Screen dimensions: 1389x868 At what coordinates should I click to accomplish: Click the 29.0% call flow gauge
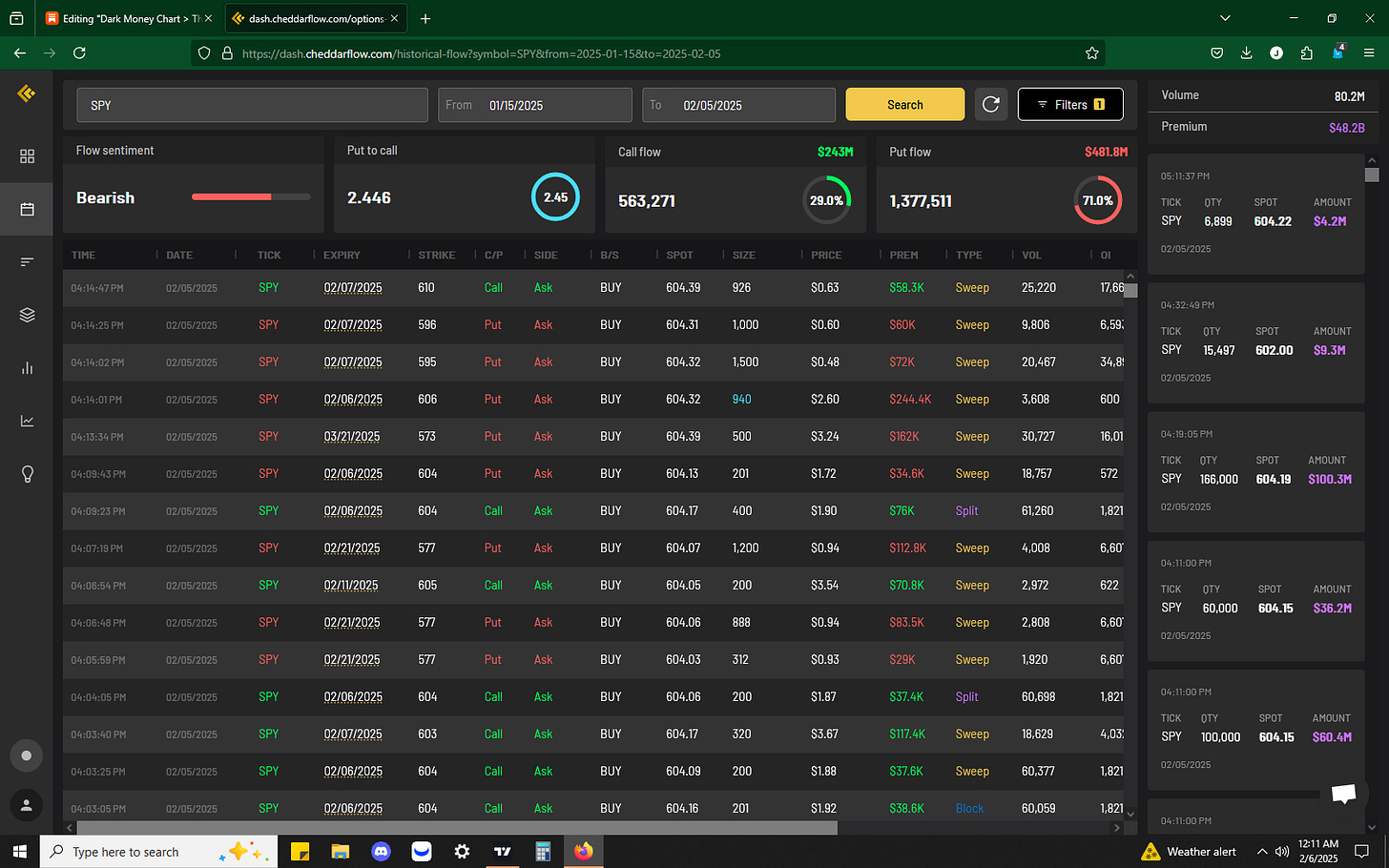tap(826, 200)
